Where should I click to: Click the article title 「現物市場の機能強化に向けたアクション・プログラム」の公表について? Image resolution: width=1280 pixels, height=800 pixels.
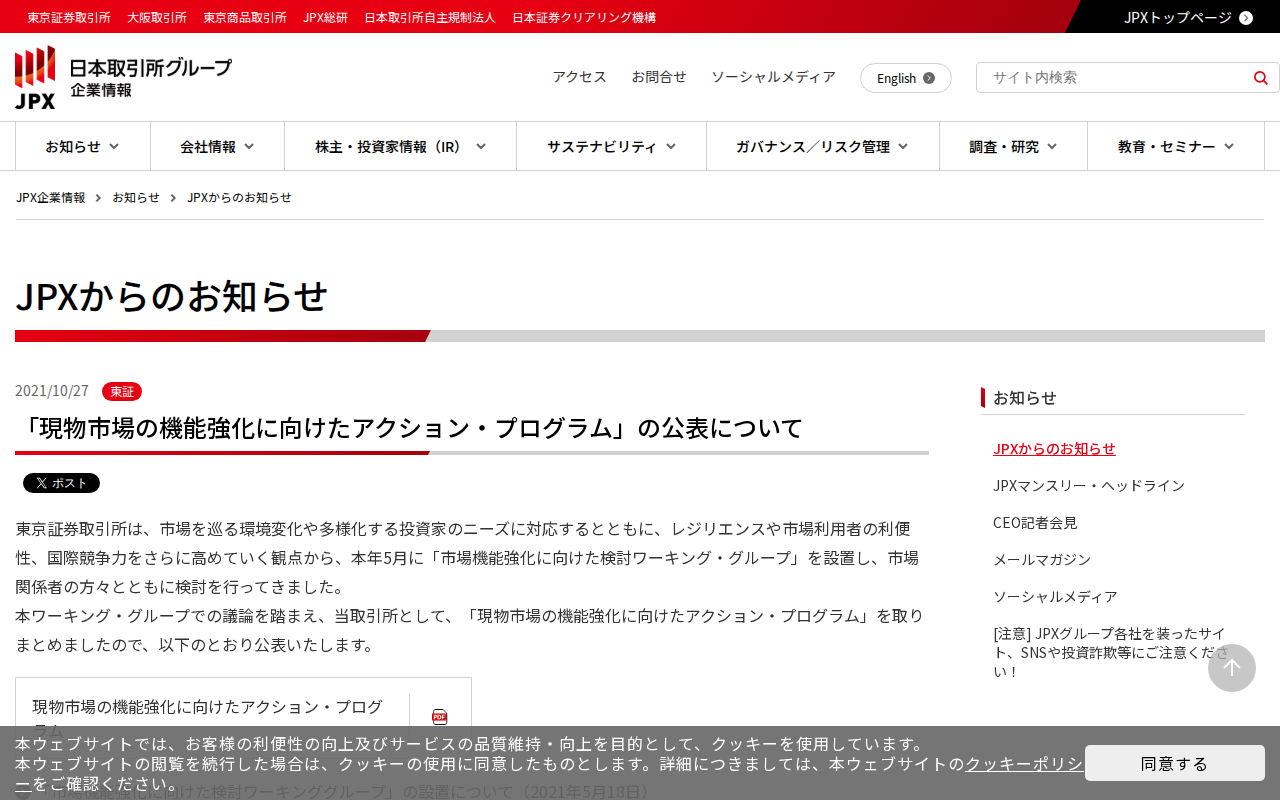pyautogui.click(x=410, y=428)
